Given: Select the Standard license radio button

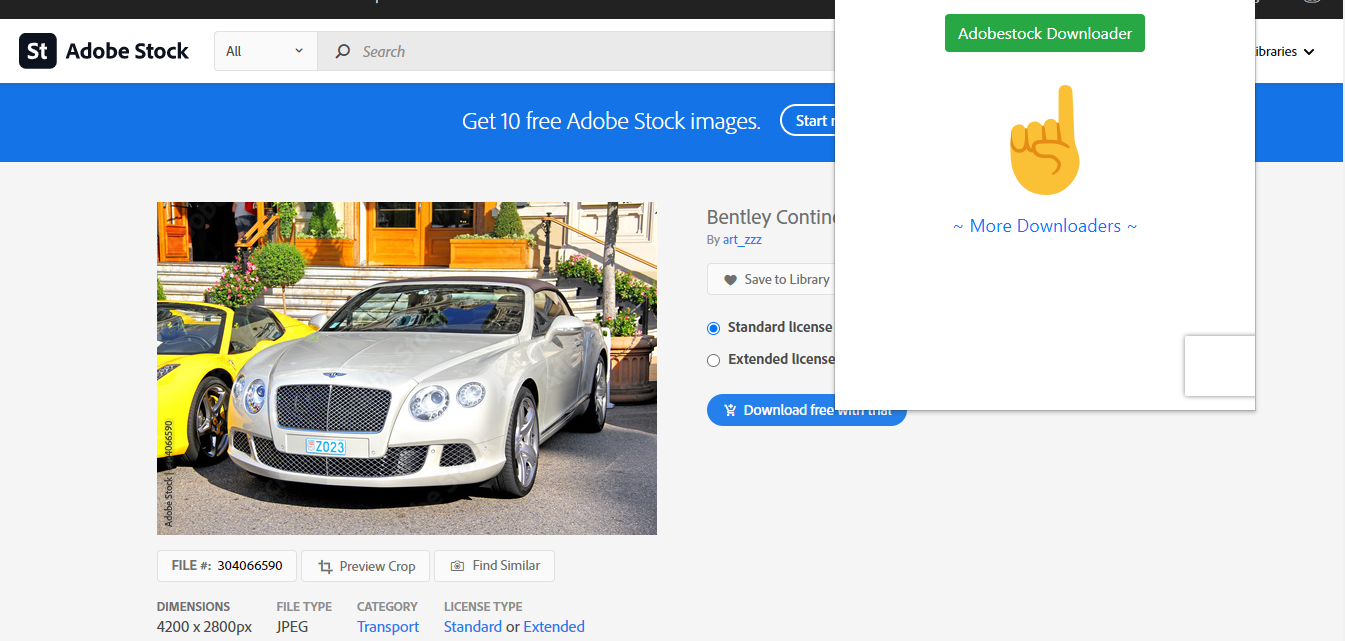Looking at the screenshot, I should [713, 328].
